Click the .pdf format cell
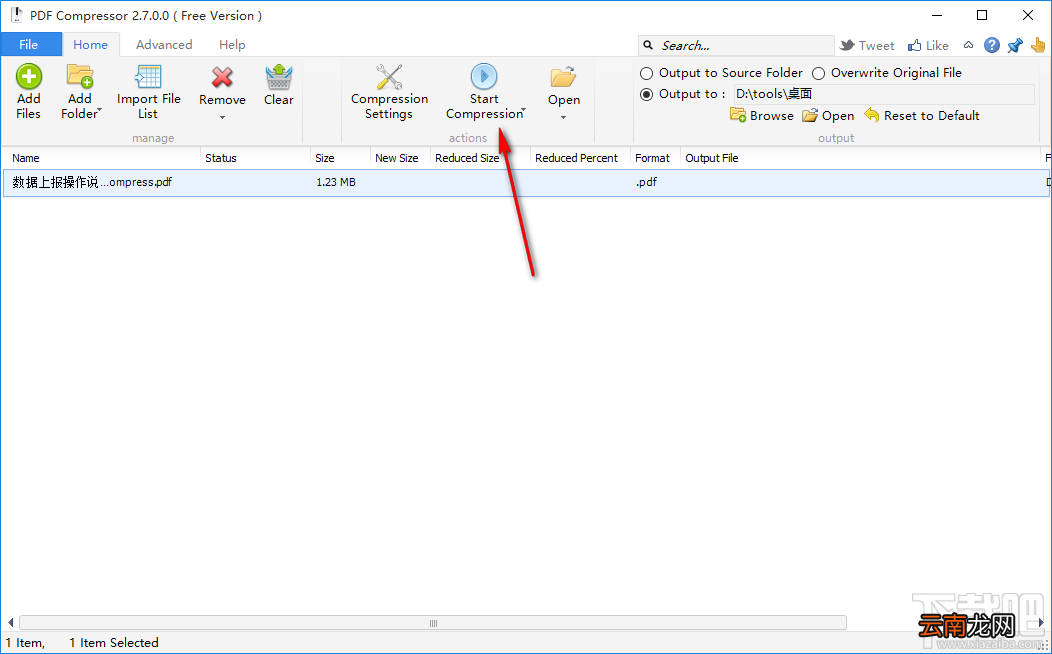The height and width of the screenshot is (654, 1052). coord(647,182)
